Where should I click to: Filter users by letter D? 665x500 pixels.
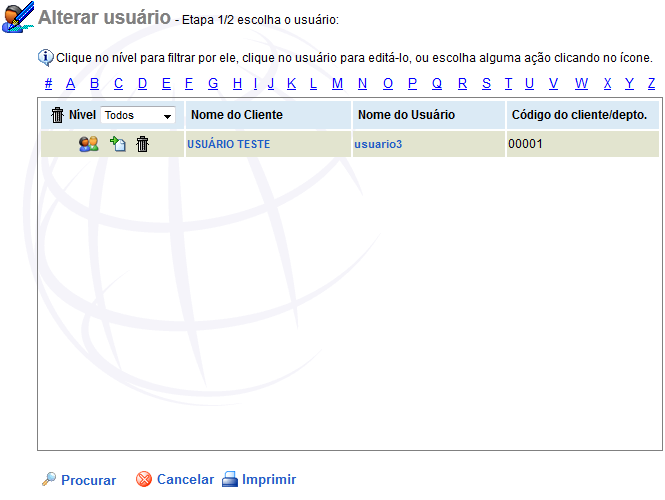tap(142, 84)
